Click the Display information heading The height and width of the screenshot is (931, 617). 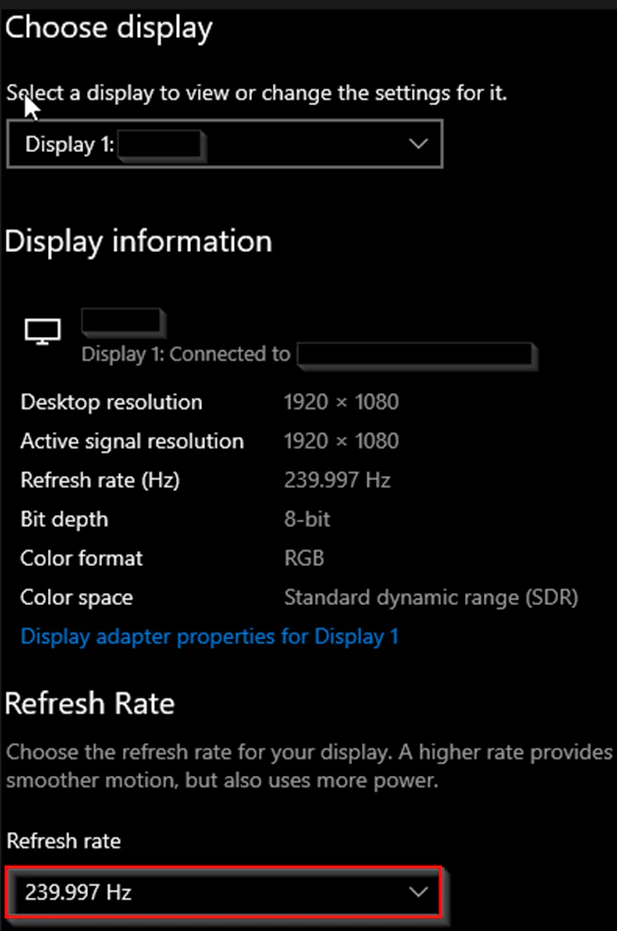pos(138,242)
